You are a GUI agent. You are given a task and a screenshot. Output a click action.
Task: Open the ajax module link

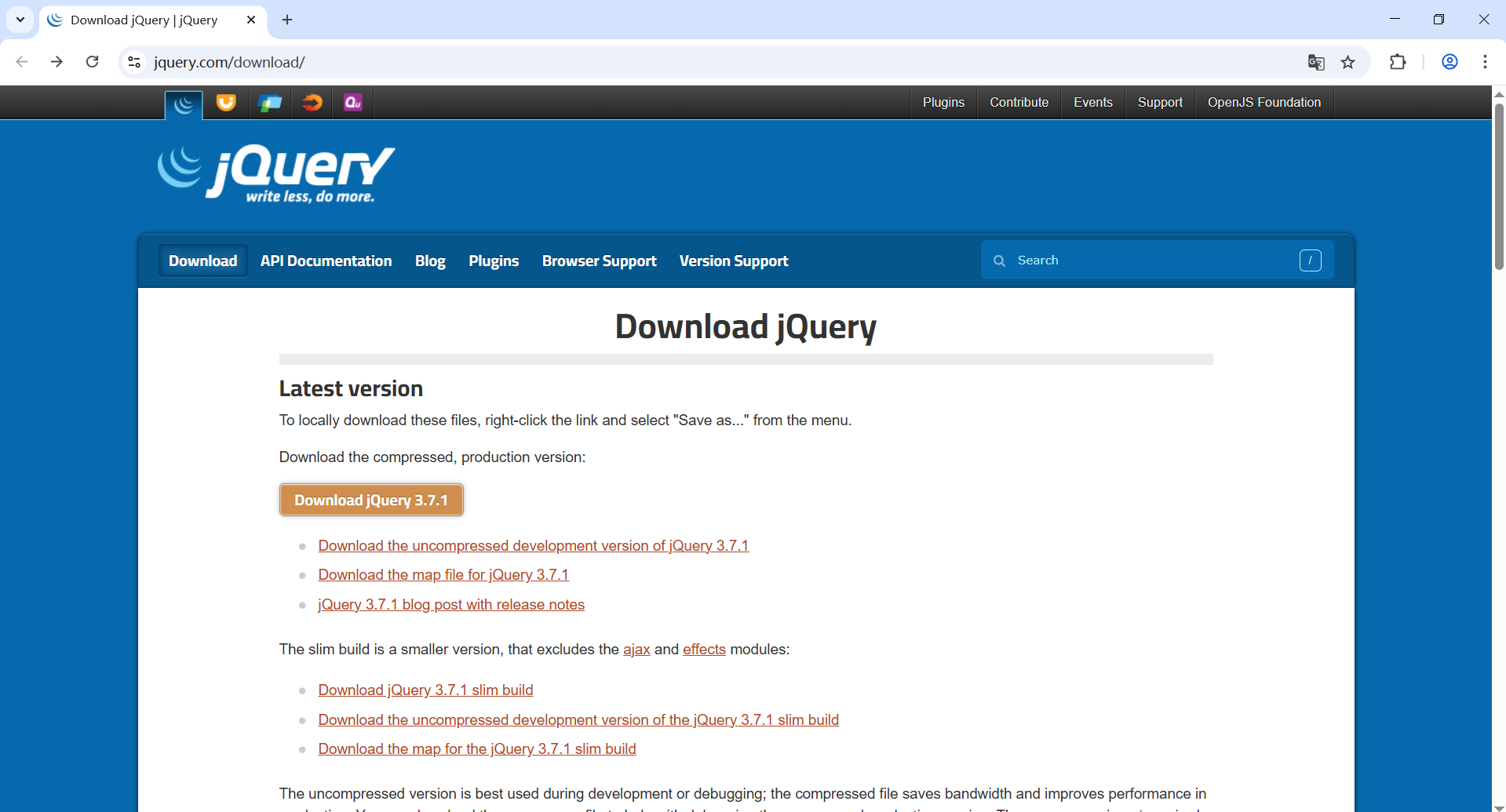point(636,650)
